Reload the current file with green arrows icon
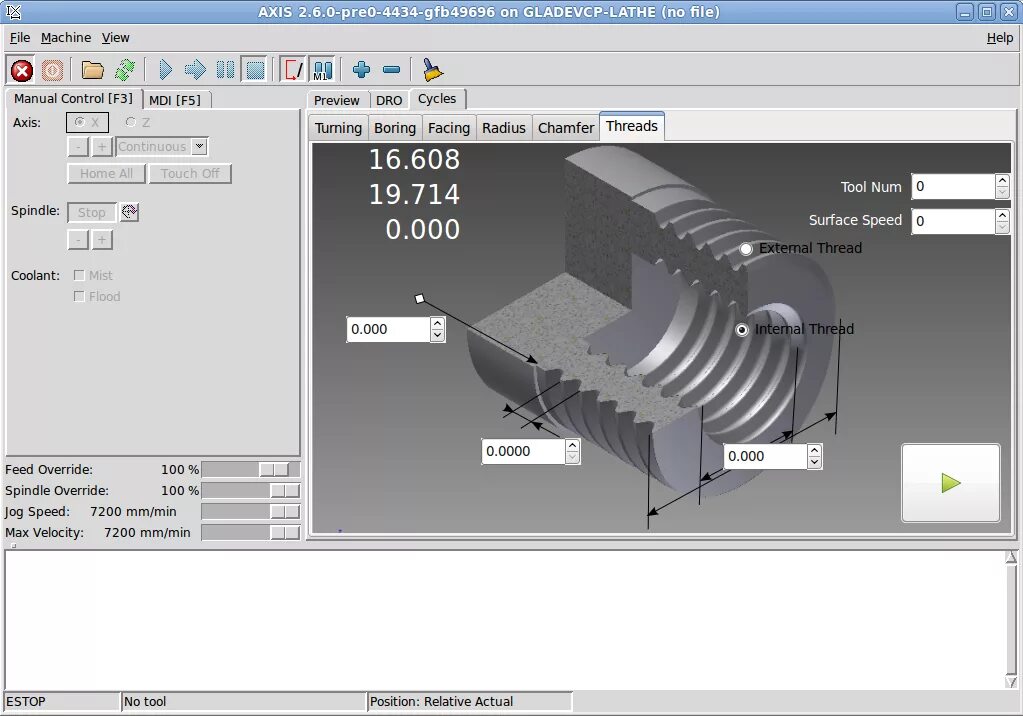 click(x=124, y=70)
